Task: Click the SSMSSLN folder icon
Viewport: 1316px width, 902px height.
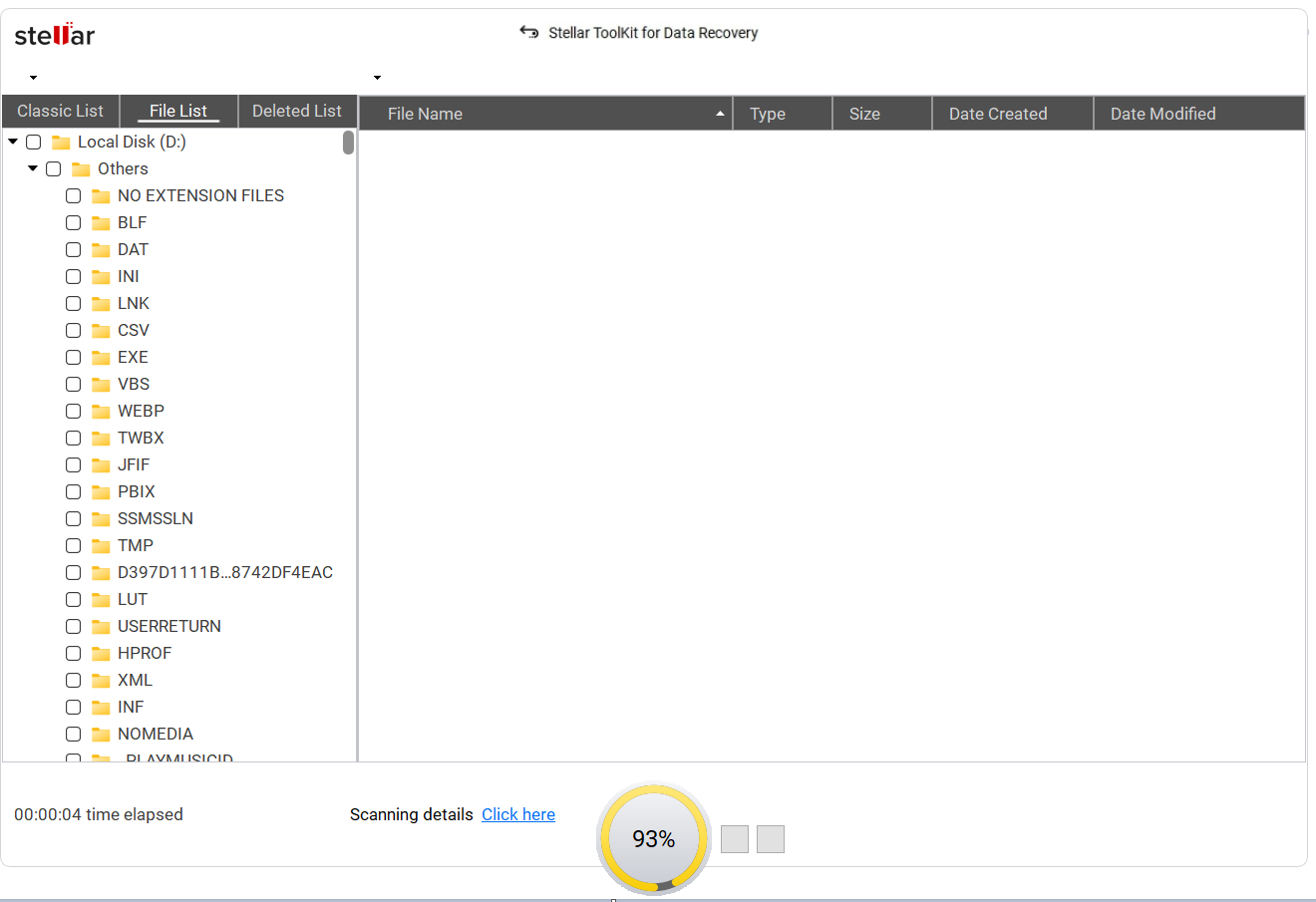Action: [101, 519]
